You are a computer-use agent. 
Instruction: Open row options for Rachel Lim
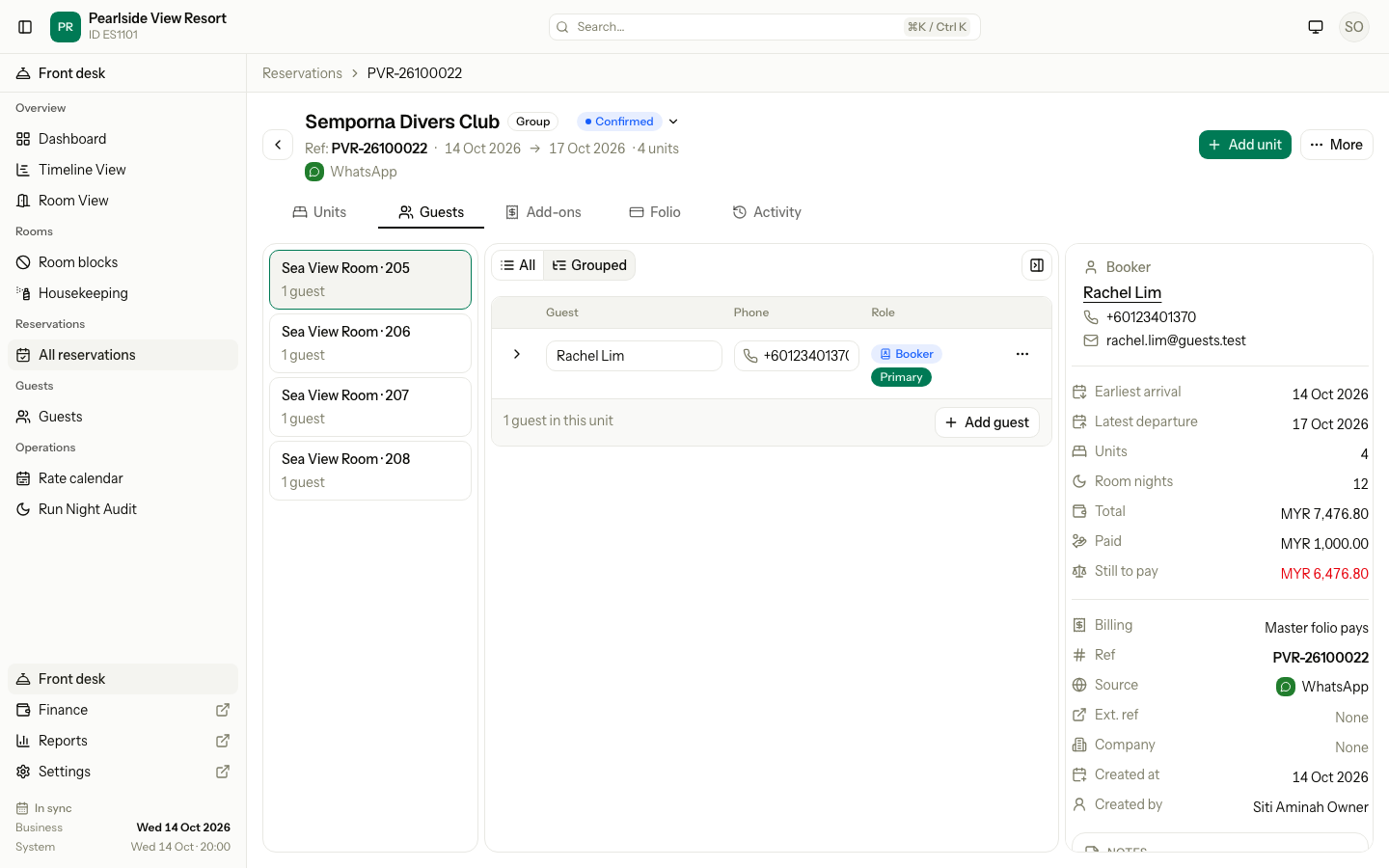(x=1022, y=354)
